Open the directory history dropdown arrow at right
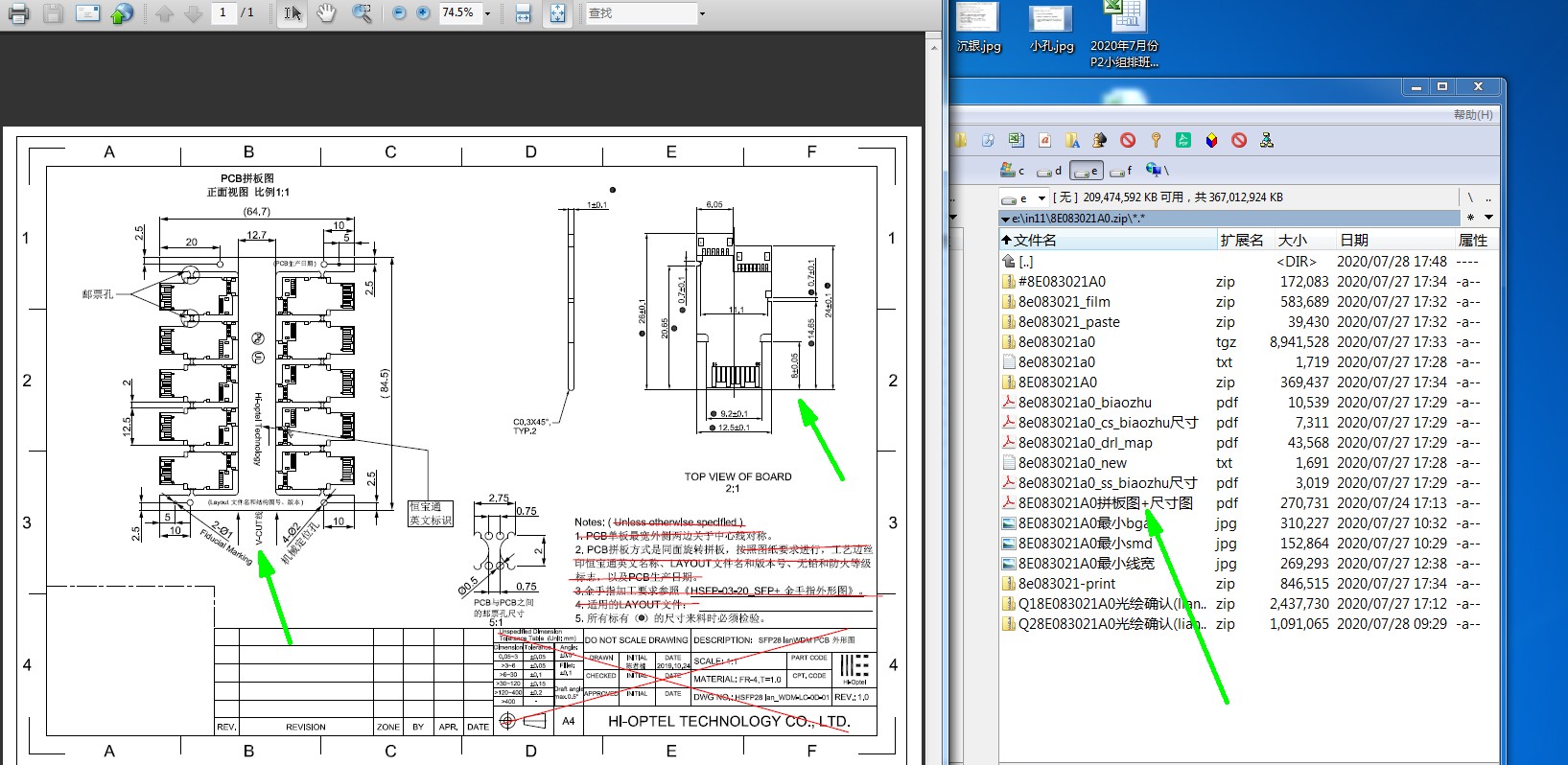The width and height of the screenshot is (1568, 765). [1488, 218]
